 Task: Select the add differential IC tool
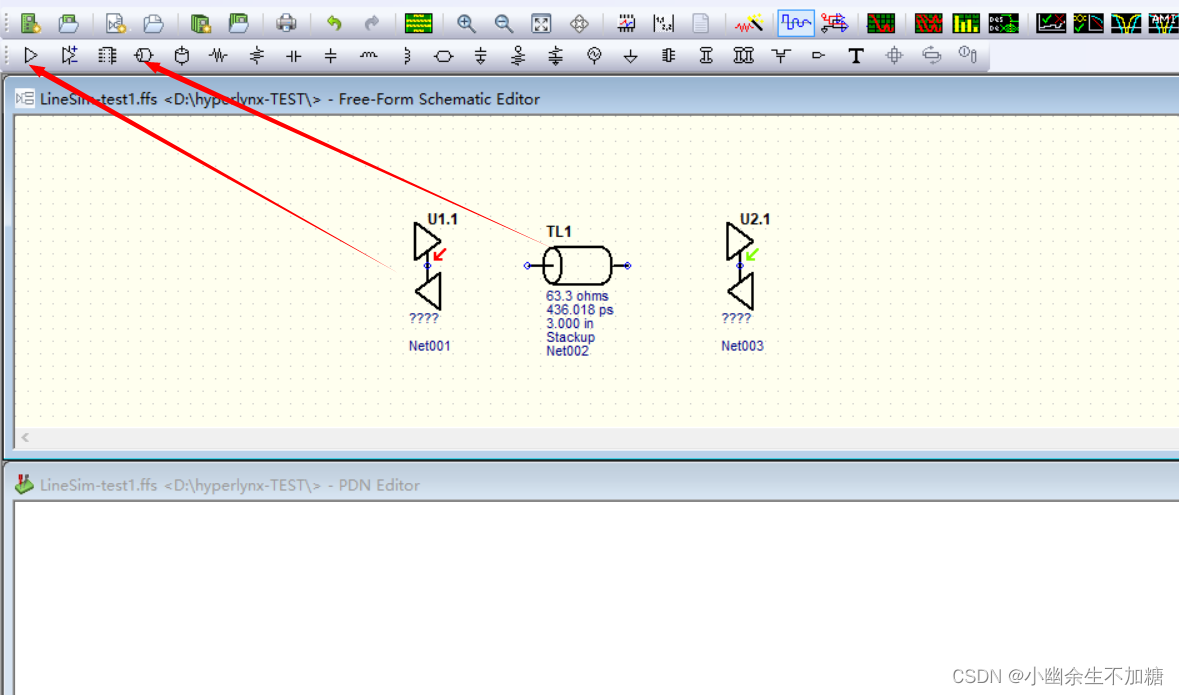(x=69, y=55)
